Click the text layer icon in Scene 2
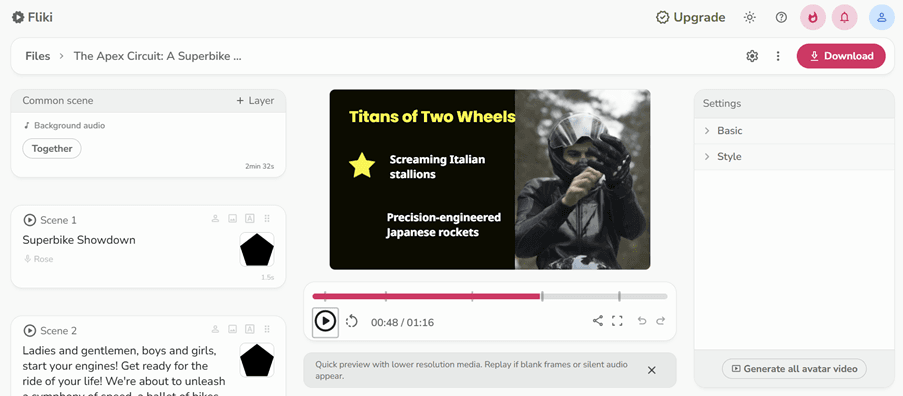903x396 pixels. point(249,329)
